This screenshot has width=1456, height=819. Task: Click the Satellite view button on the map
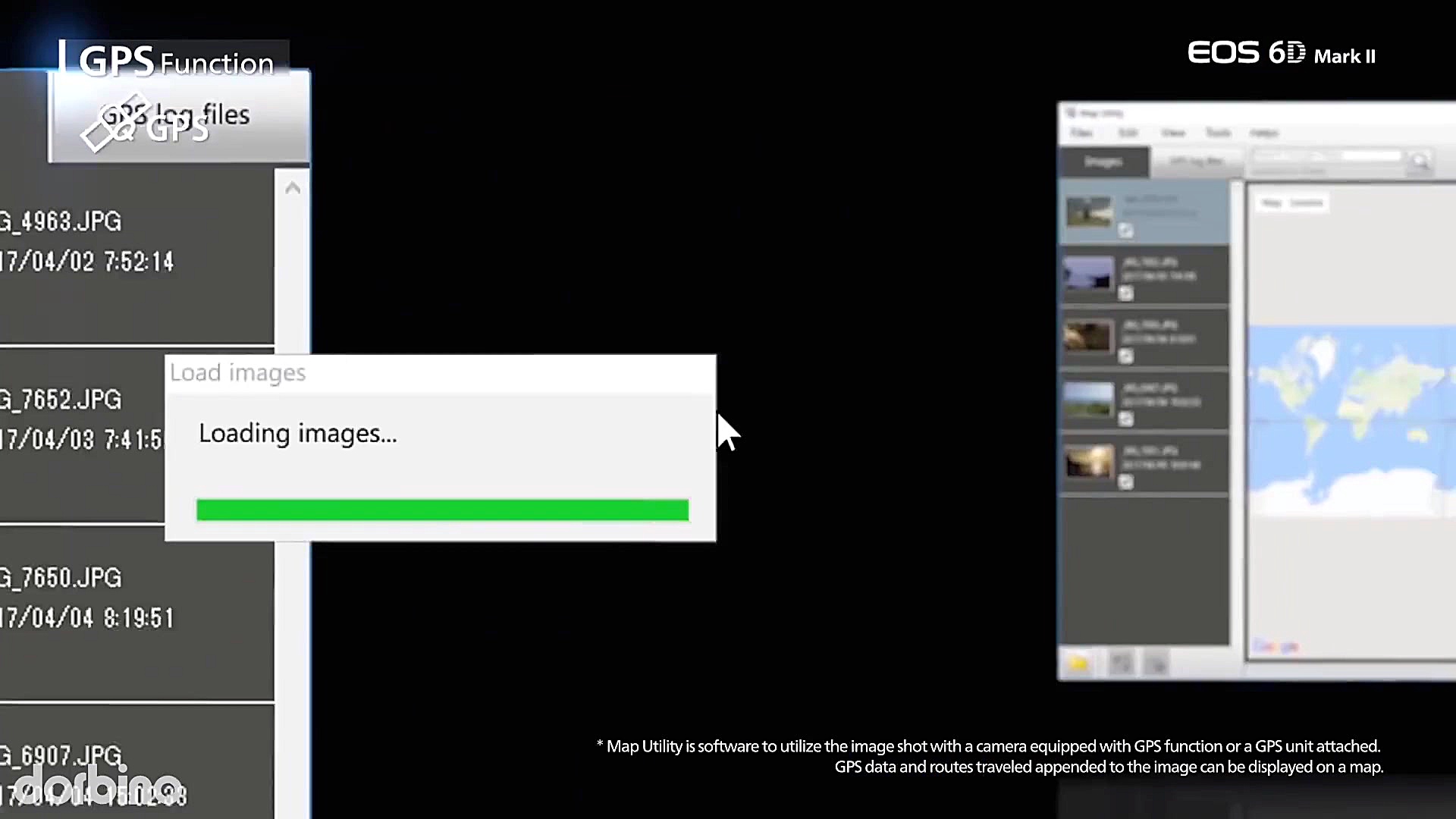coord(1307,203)
